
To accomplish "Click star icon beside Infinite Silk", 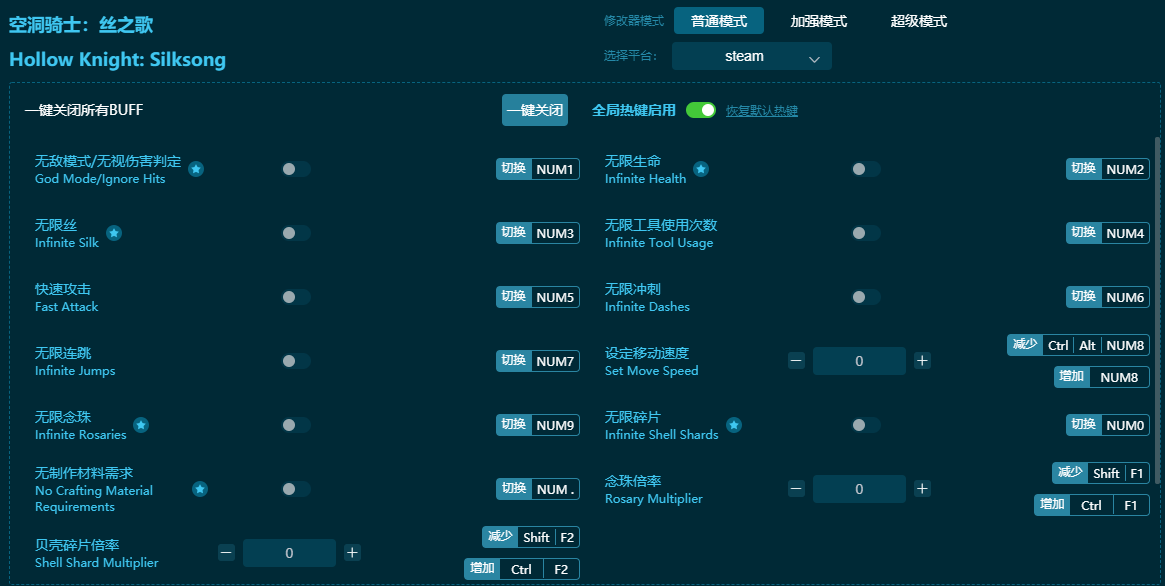I will point(114,233).
